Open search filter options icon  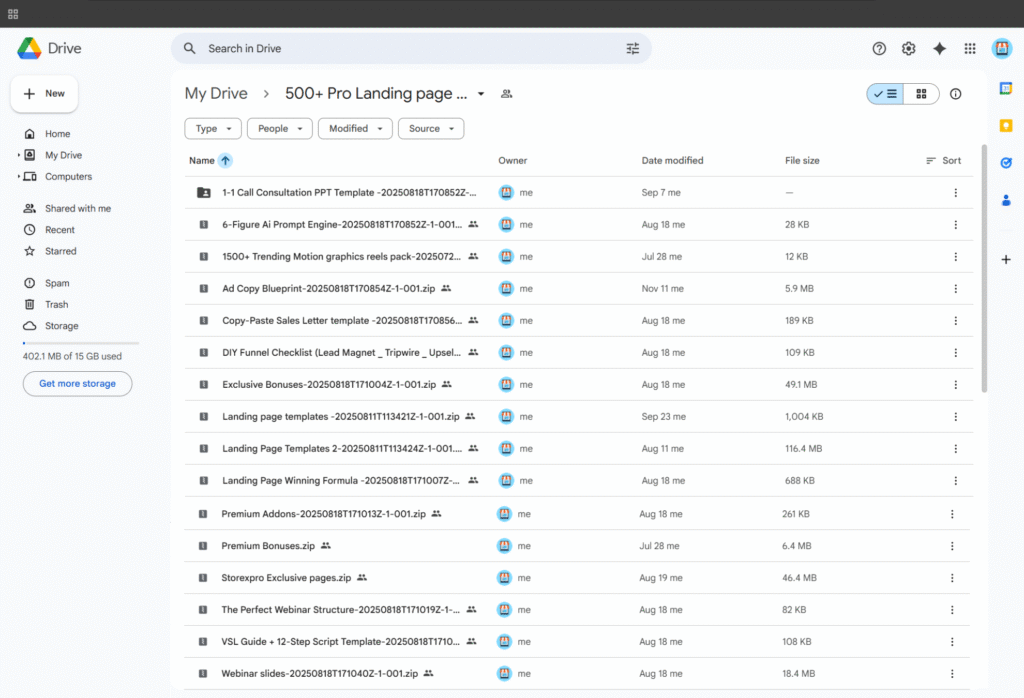(x=632, y=48)
